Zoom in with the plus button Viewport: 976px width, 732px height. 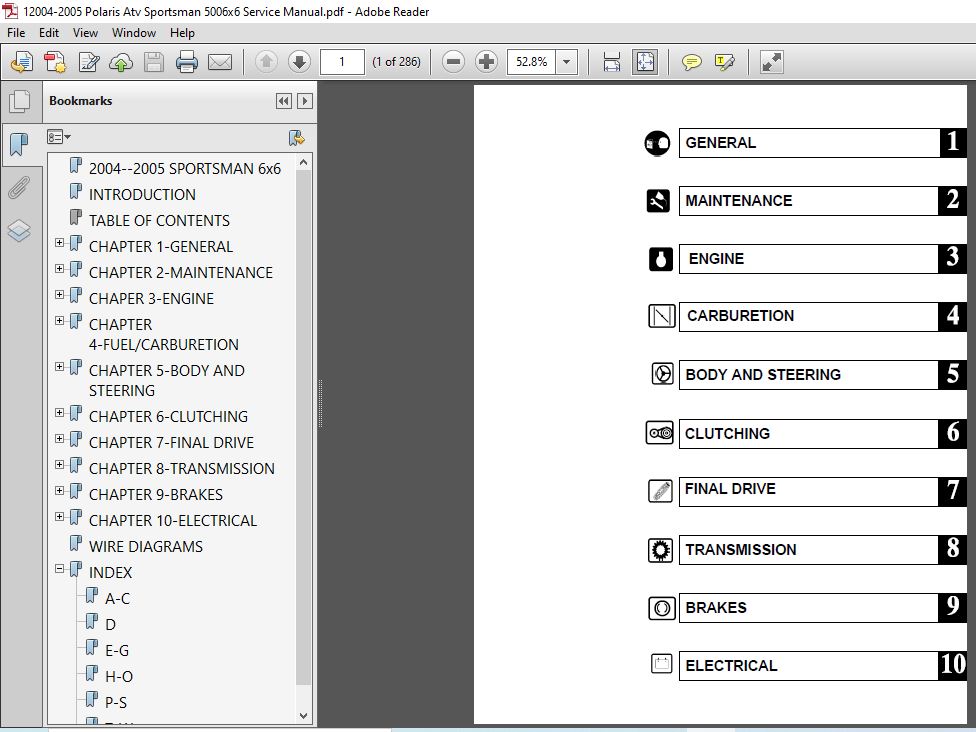click(x=486, y=62)
